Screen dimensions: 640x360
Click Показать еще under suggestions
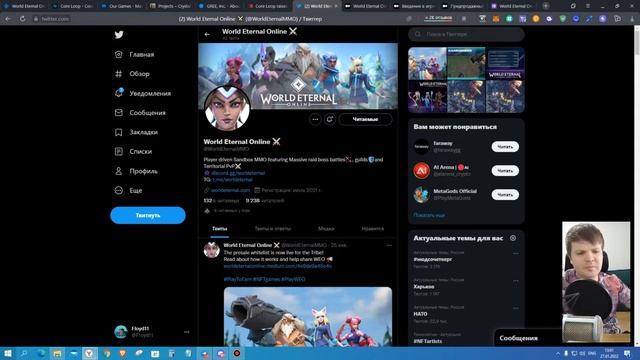(429, 215)
